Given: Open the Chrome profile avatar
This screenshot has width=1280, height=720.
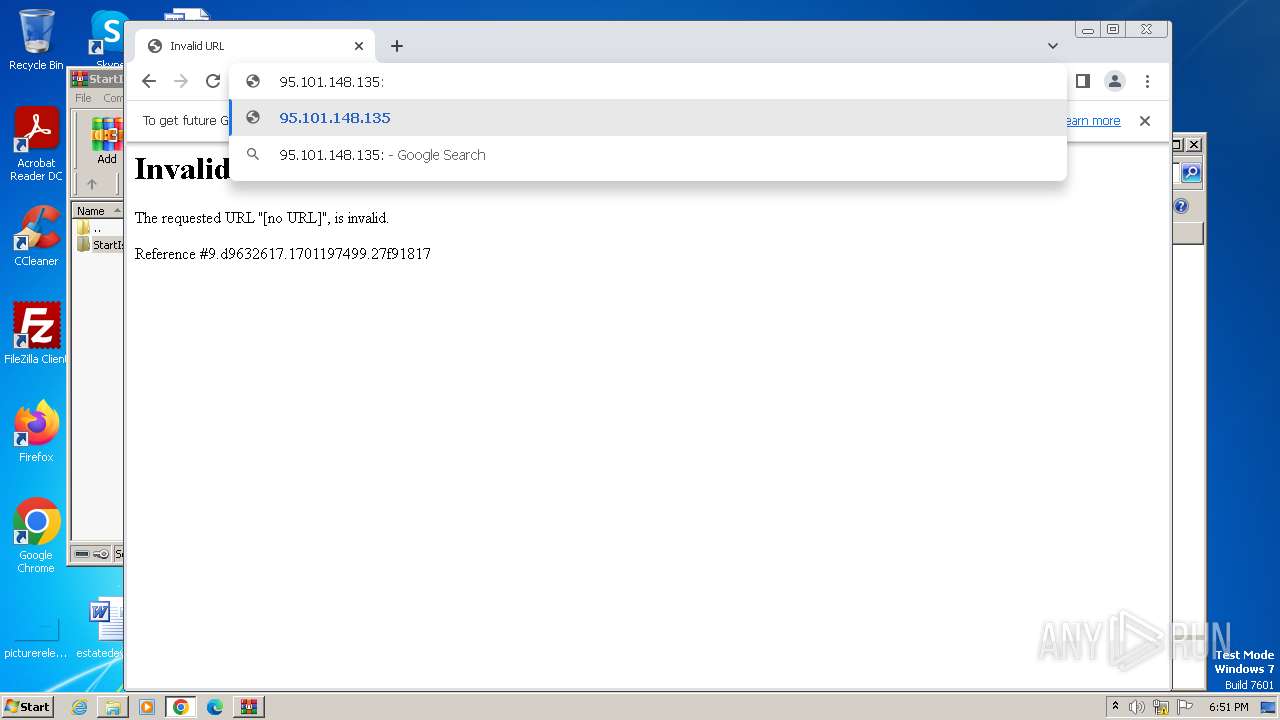Looking at the screenshot, I should (1115, 82).
